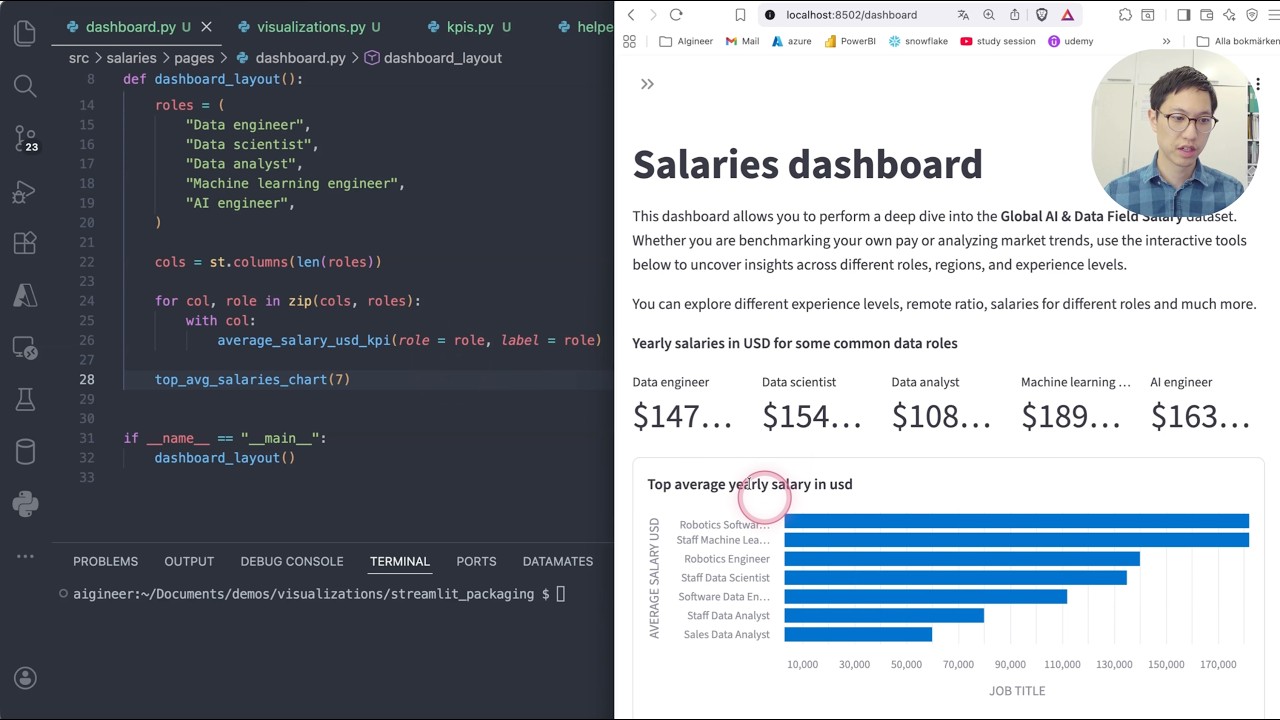
Task: Click the Salaries dashboard heading
Action: [x=807, y=164]
